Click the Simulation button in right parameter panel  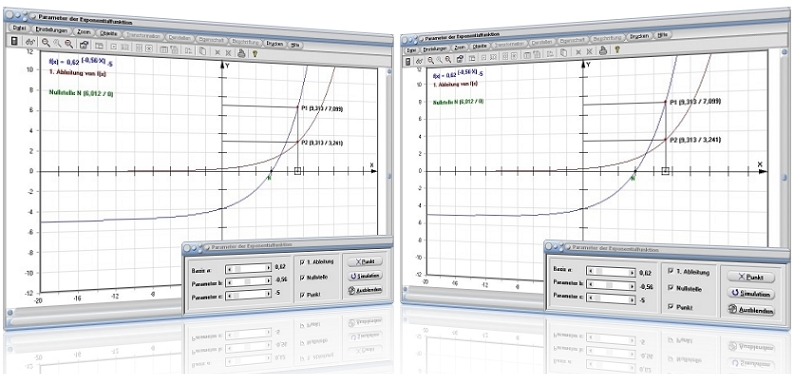751,294
